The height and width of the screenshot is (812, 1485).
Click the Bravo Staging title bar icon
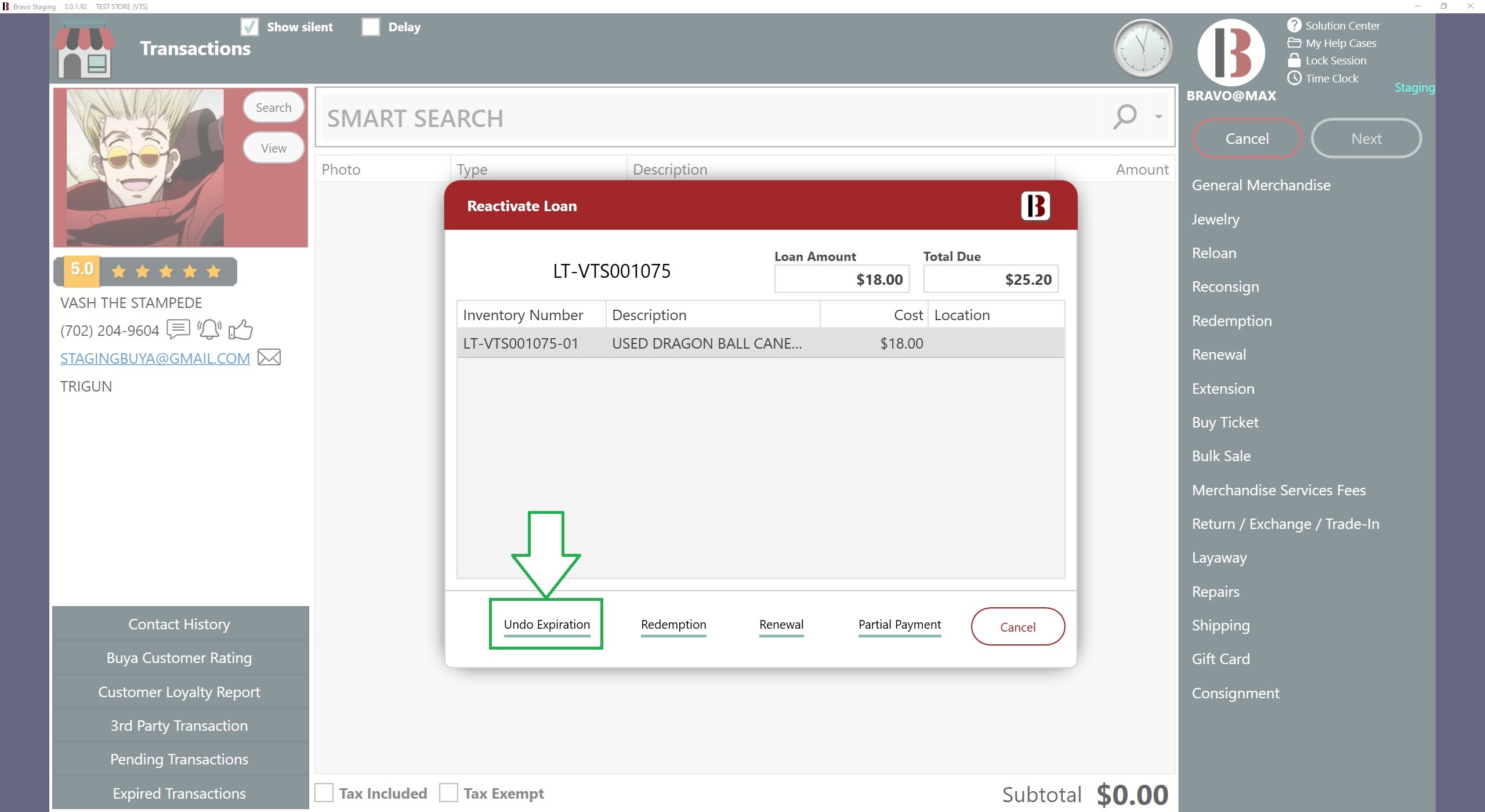coord(6,6)
